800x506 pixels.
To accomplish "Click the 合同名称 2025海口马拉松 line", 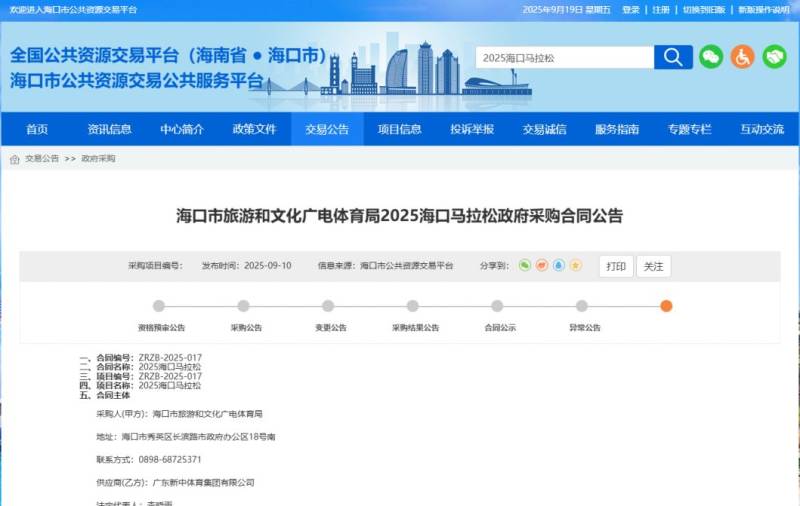I will [x=140, y=367].
